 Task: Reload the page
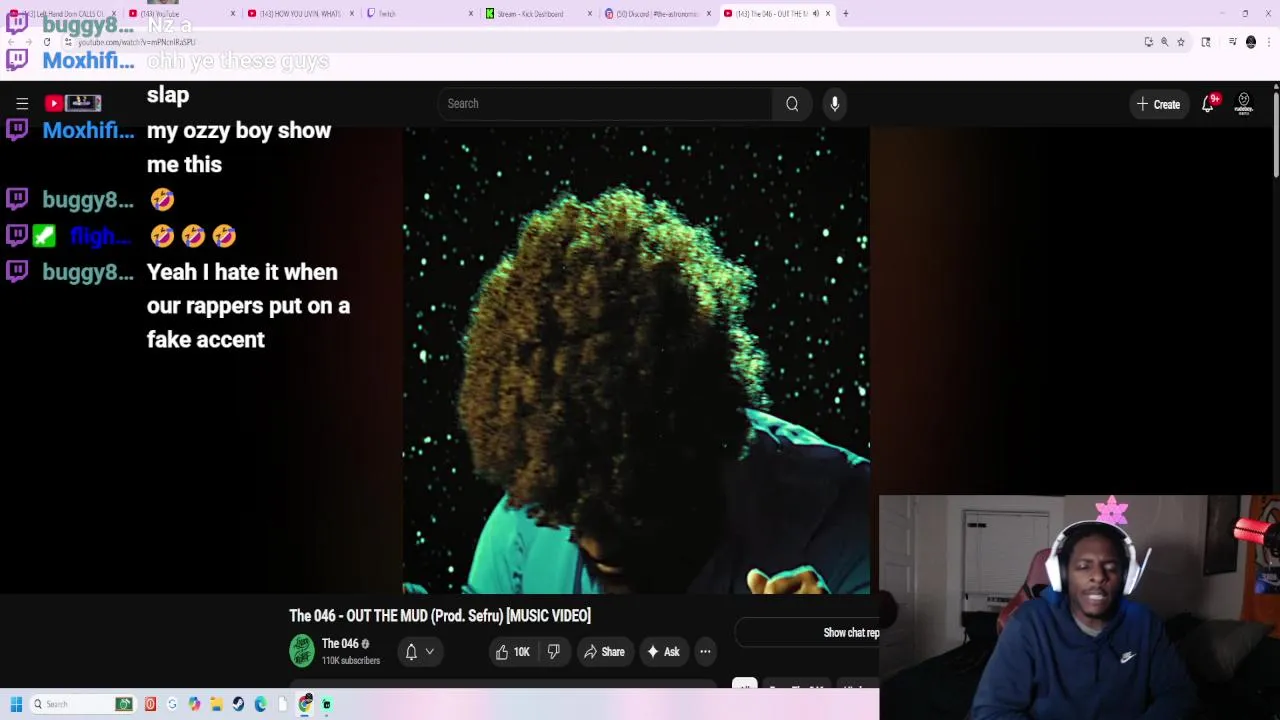coord(47,42)
